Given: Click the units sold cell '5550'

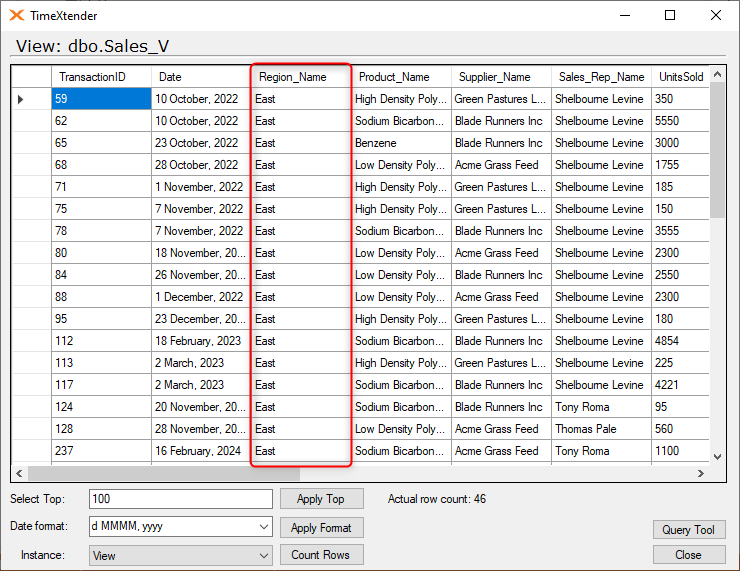Looking at the screenshot, I should point(681,121).
